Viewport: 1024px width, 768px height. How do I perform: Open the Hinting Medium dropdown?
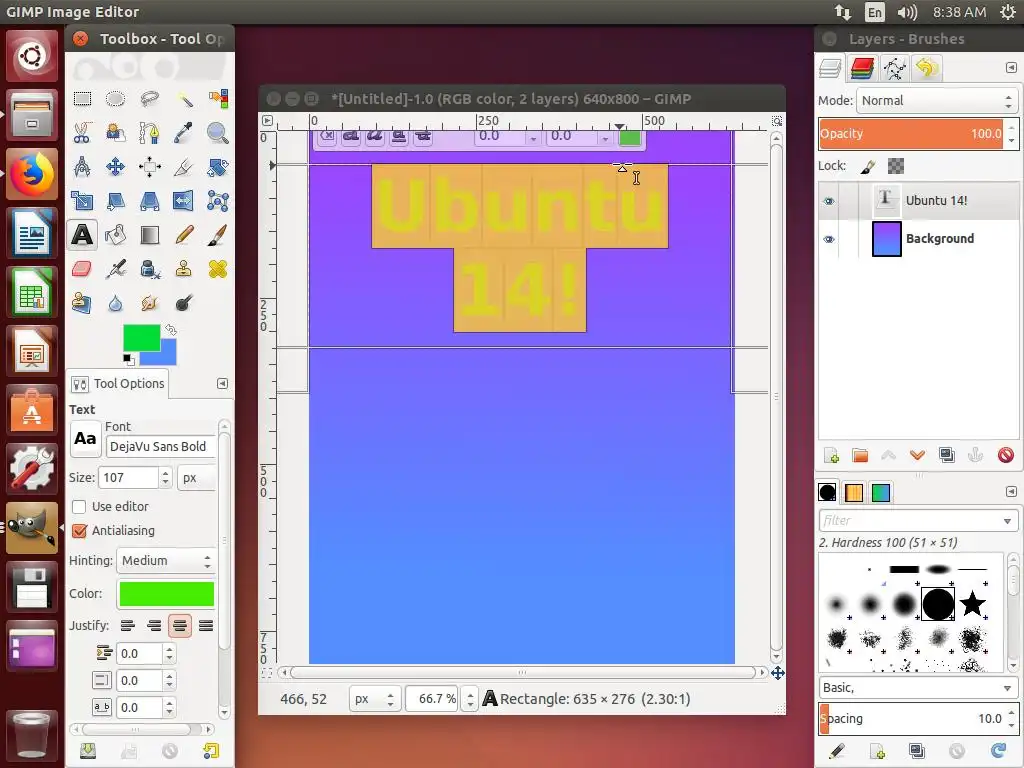(166, 560)
